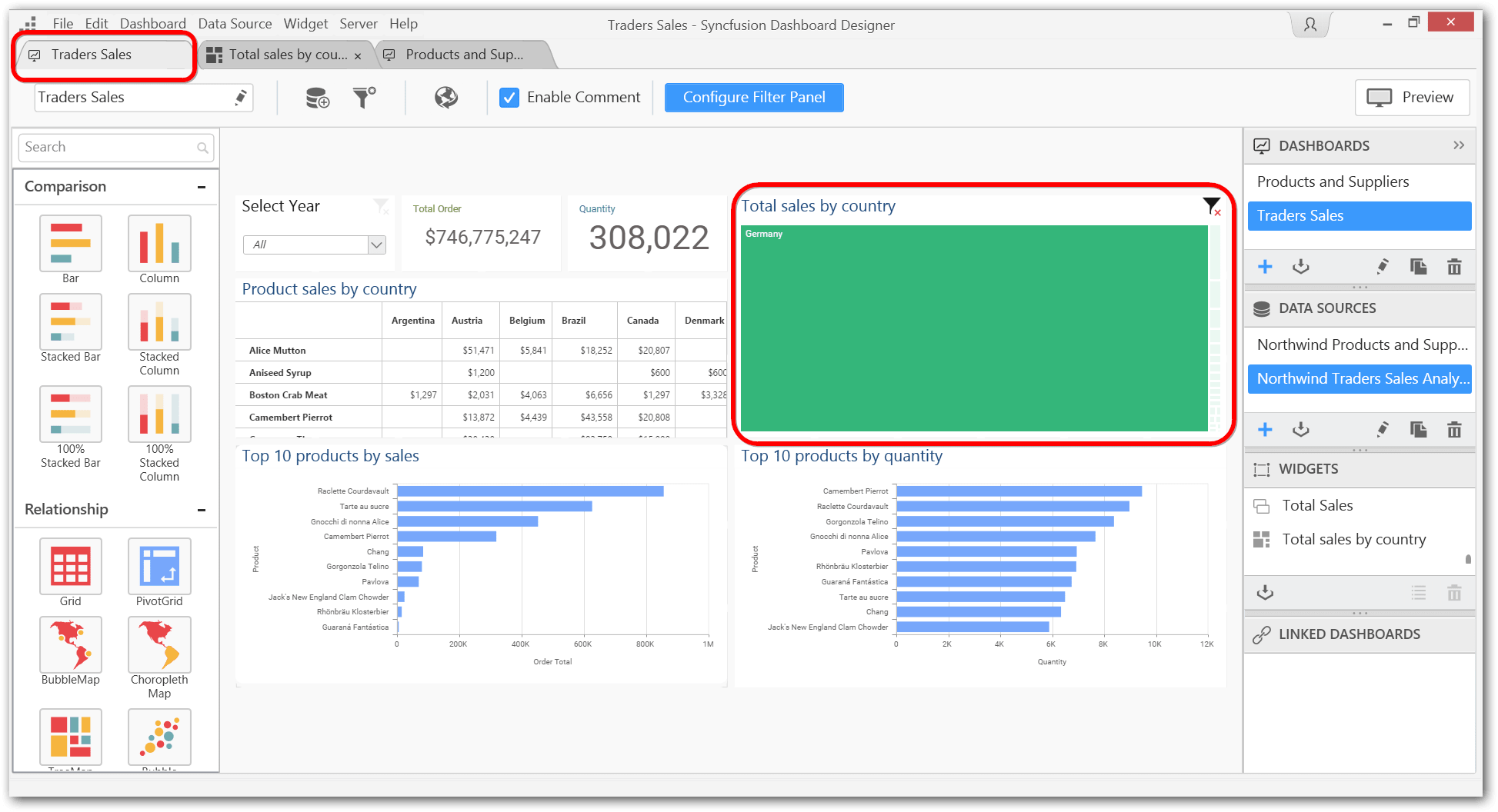Select the Choropleth Map widget icon
This screenshot has width=1498, height=812.
(x=159, y=645)
